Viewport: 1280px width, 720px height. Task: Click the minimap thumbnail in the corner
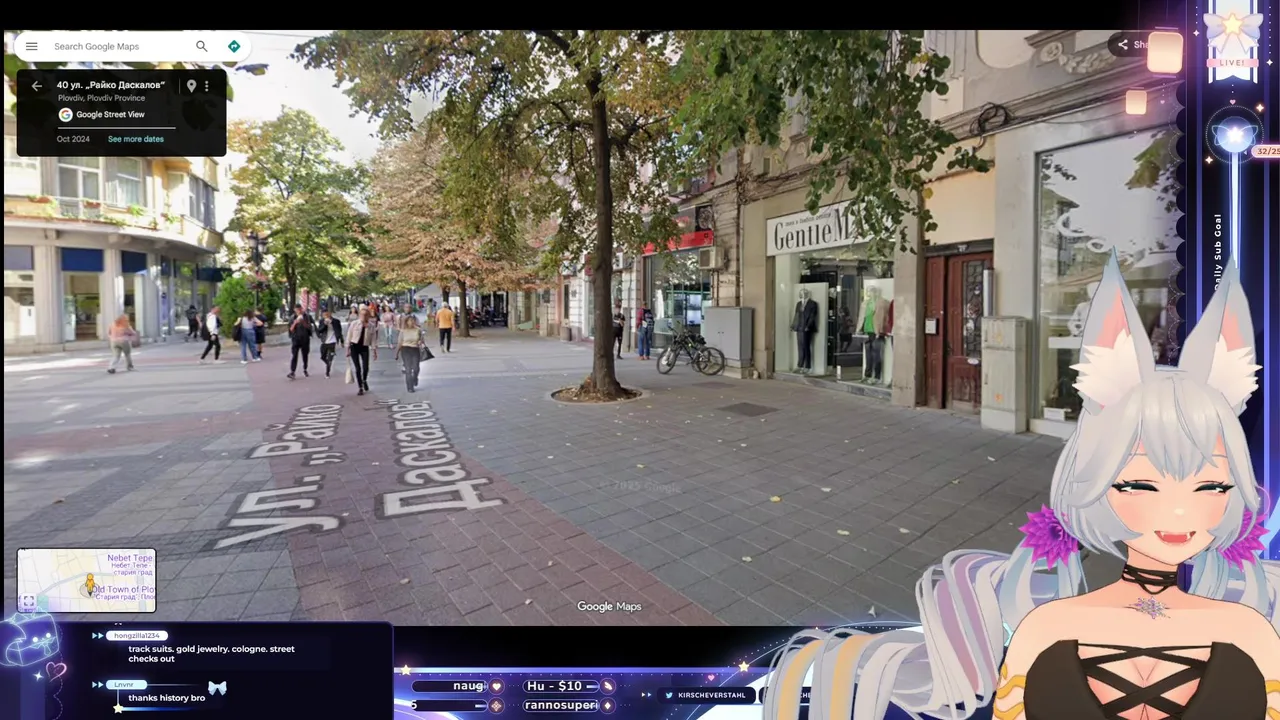(86, 580)
